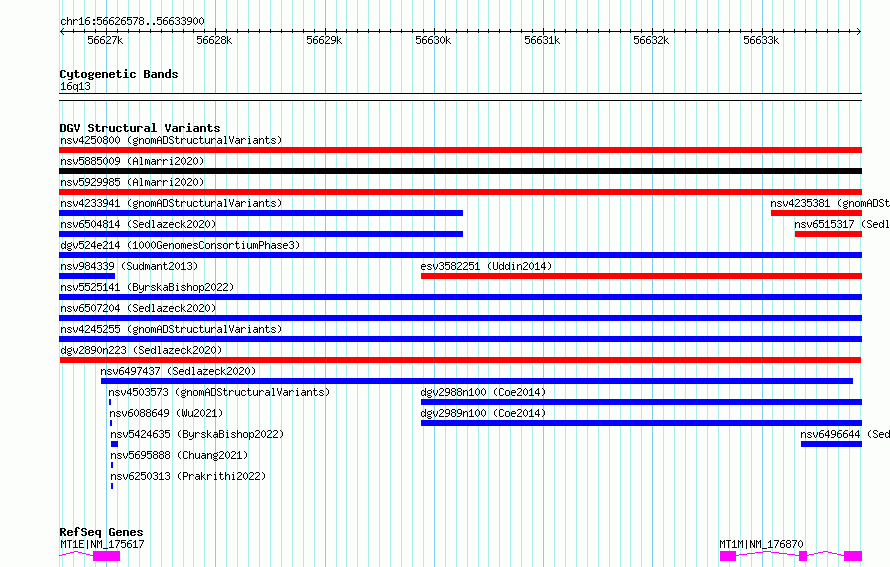Viewport: 890px width, 567px height.
Task: Click the small blue nsv5424635 bar
Action: click(114, 444)
